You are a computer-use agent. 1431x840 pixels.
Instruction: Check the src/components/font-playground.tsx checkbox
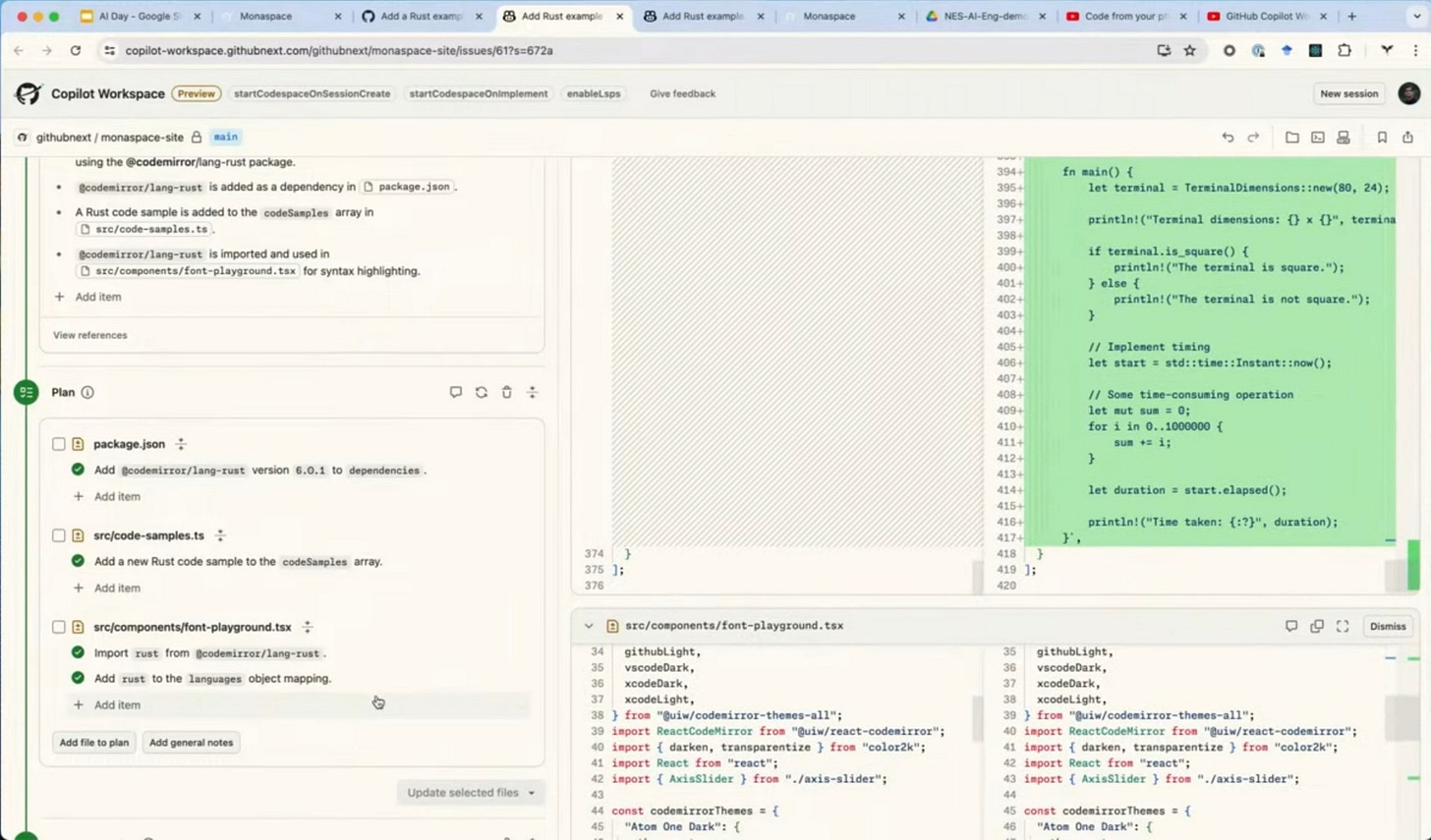(x=59, y=627)
